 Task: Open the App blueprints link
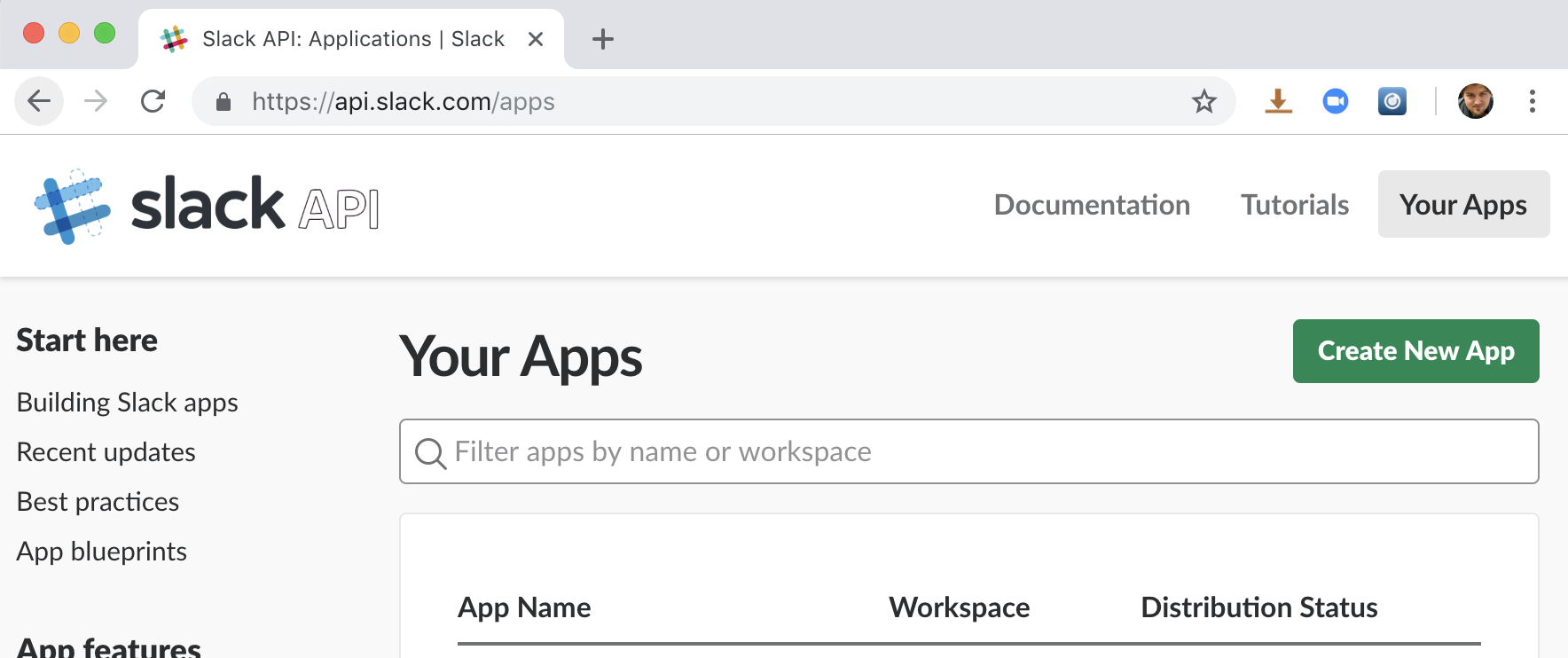[102, 552]
